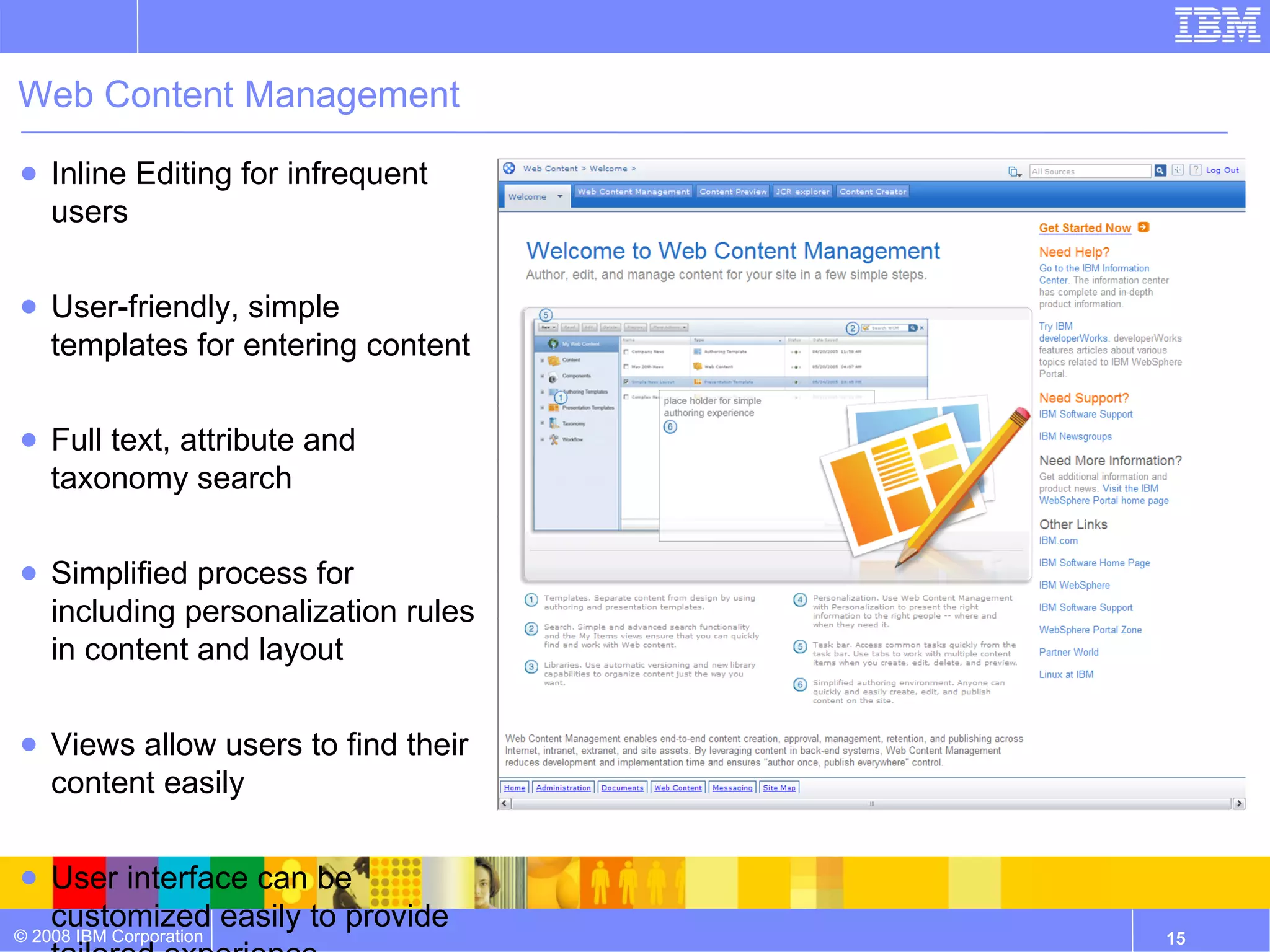Check the Complex row checkbox
Screen dimensions: 1270x952
click(x=626, y=397)
